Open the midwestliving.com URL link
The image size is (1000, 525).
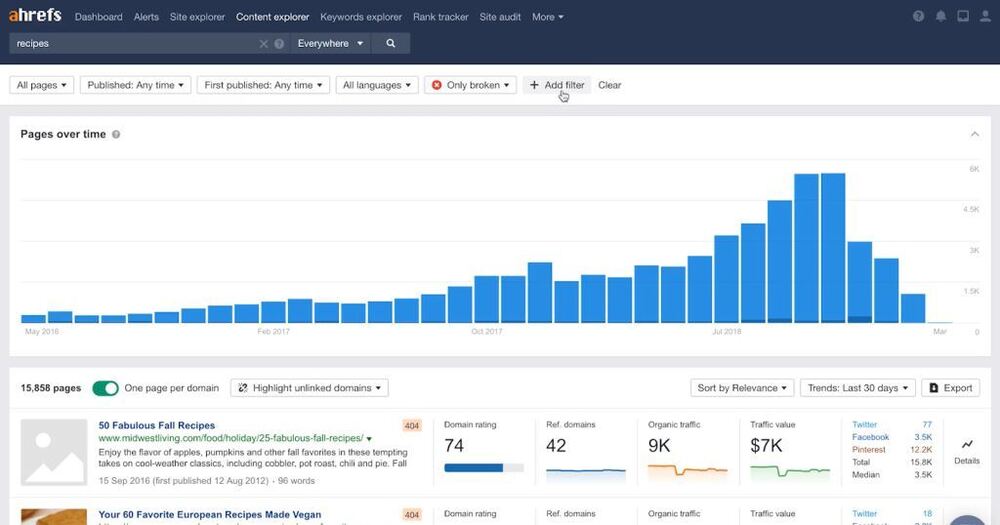(231, 438)
